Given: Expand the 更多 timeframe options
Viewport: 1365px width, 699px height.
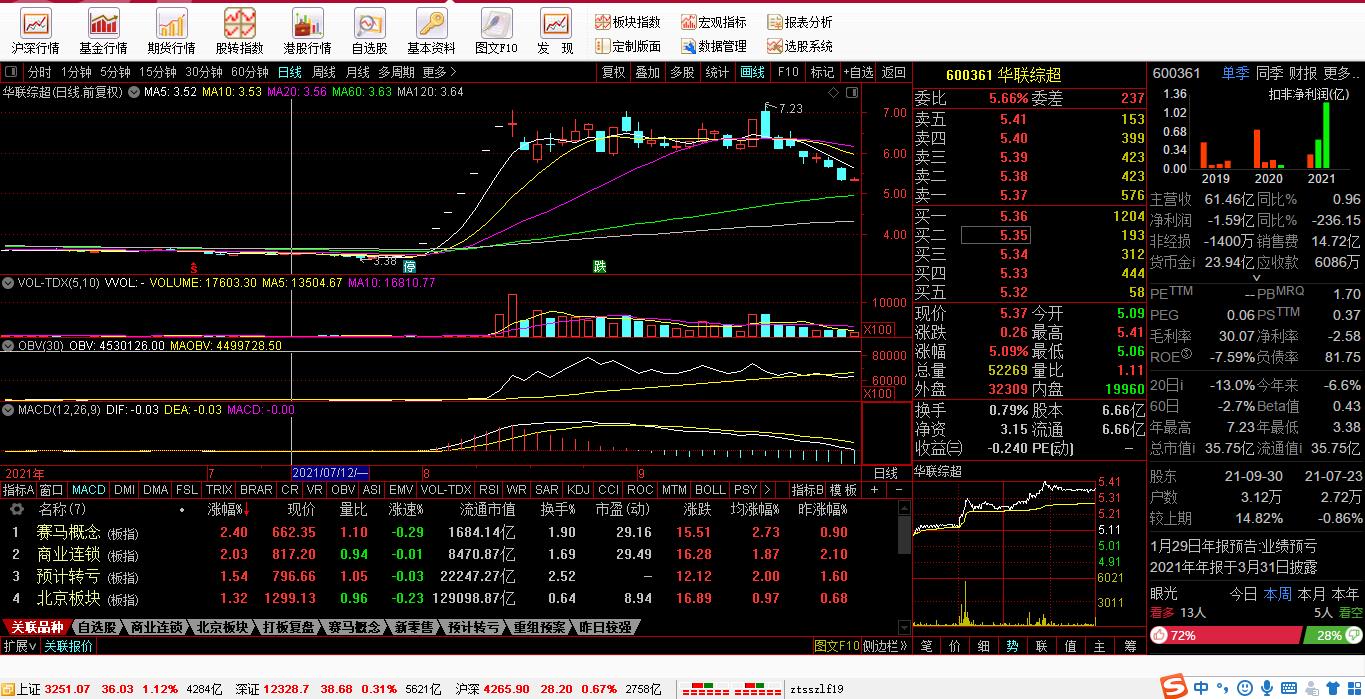Looking at the screenshot, I should point(439,72).
